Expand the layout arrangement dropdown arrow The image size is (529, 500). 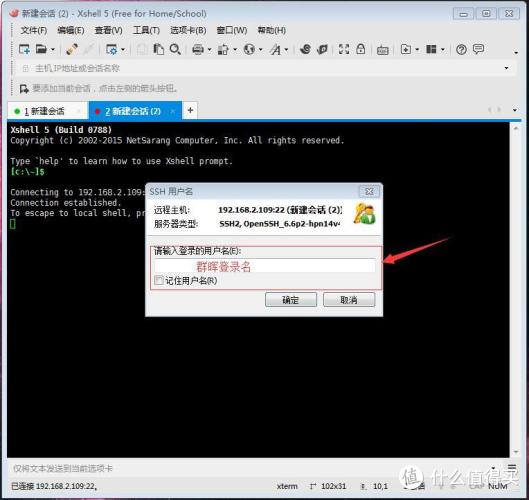tap(443, 50)
